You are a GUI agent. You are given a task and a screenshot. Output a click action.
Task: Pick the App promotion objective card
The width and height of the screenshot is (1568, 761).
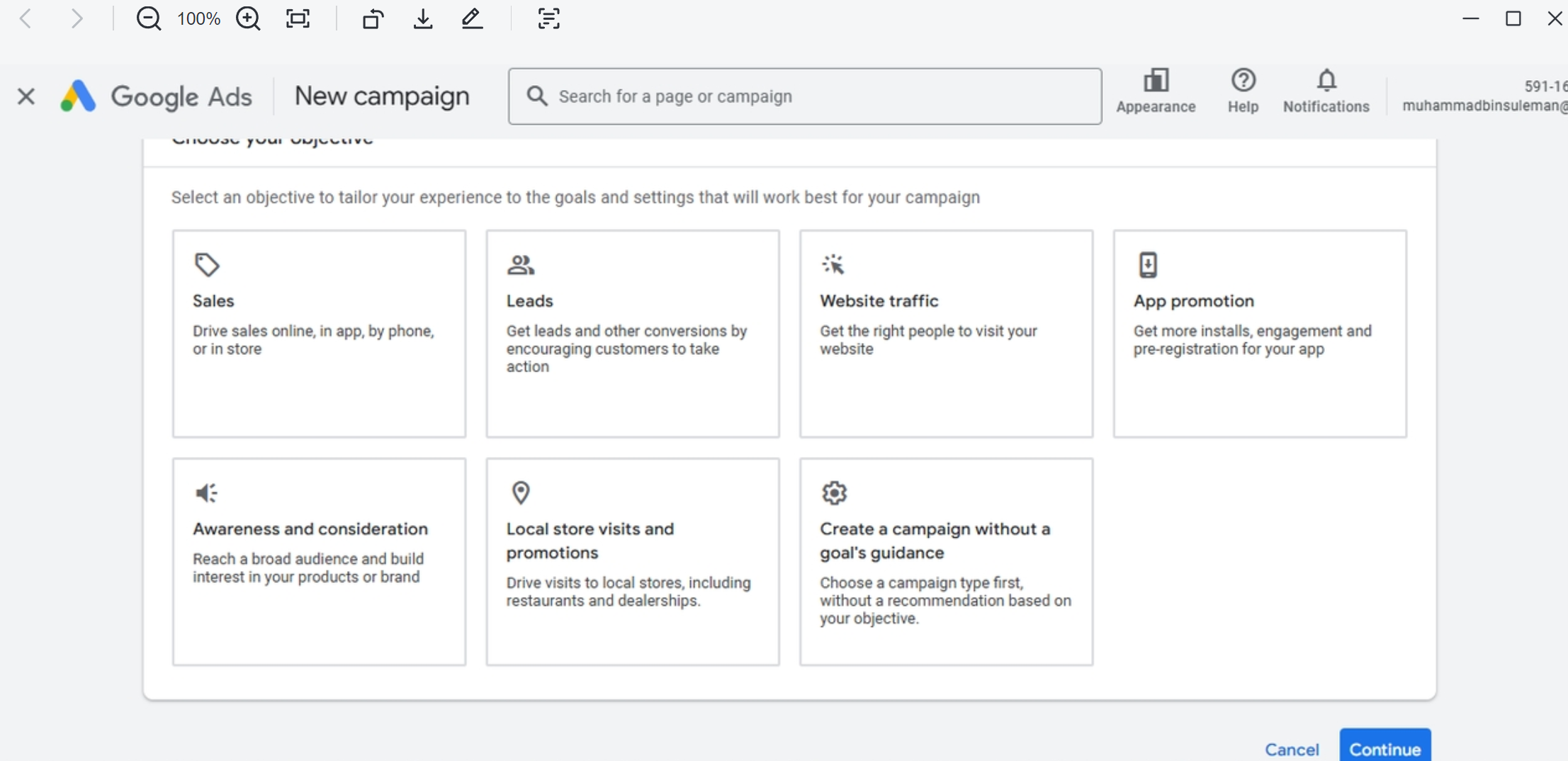1259,333
